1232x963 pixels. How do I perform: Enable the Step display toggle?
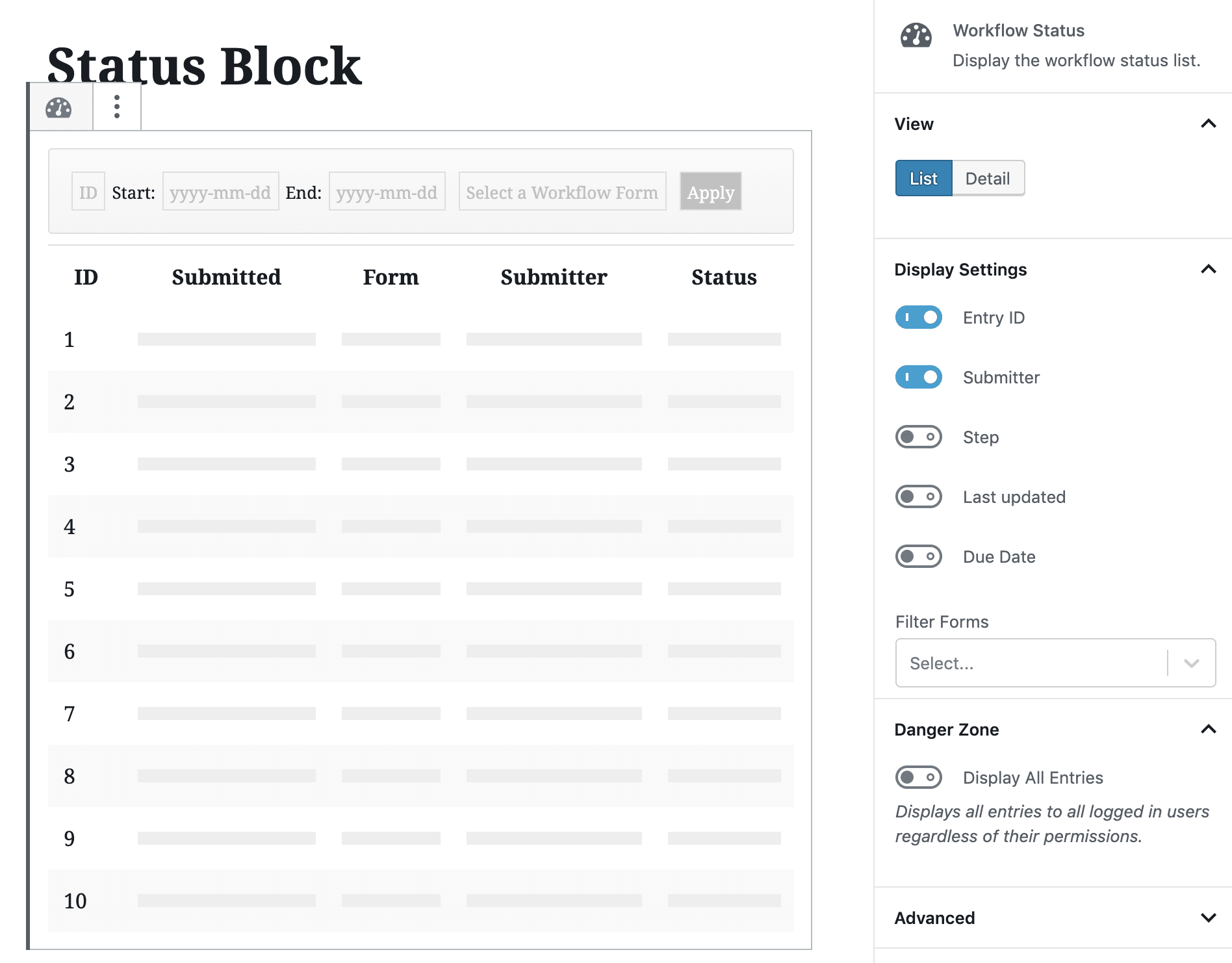click(918, 437)
